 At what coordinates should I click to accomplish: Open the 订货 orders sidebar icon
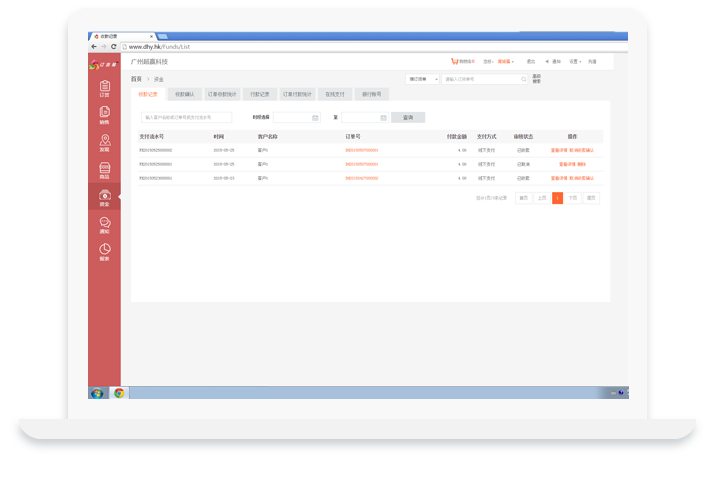(104, 87)
